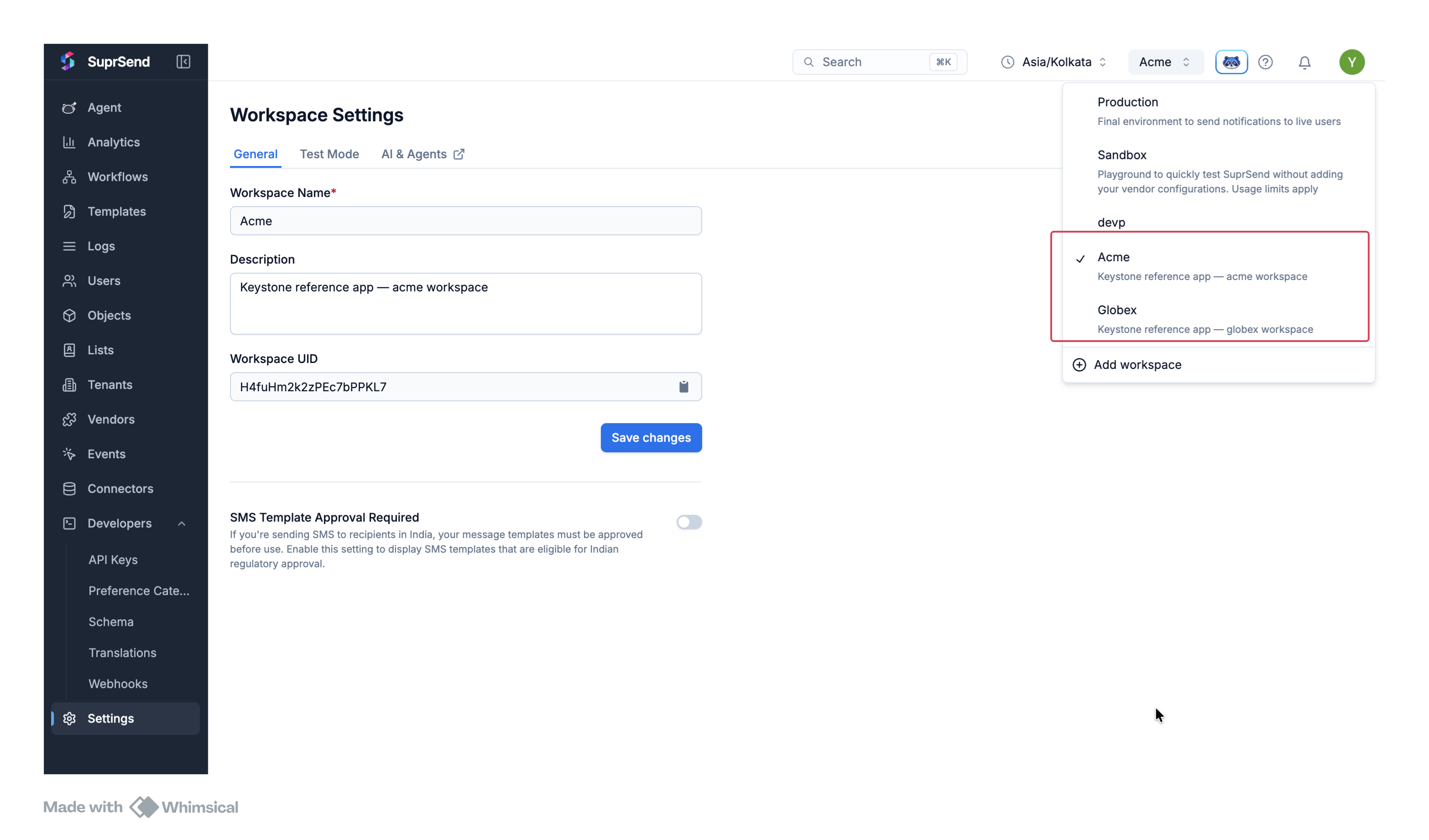Open Tenants in the sidebar
1429x840 pixels.
(125, 384)
